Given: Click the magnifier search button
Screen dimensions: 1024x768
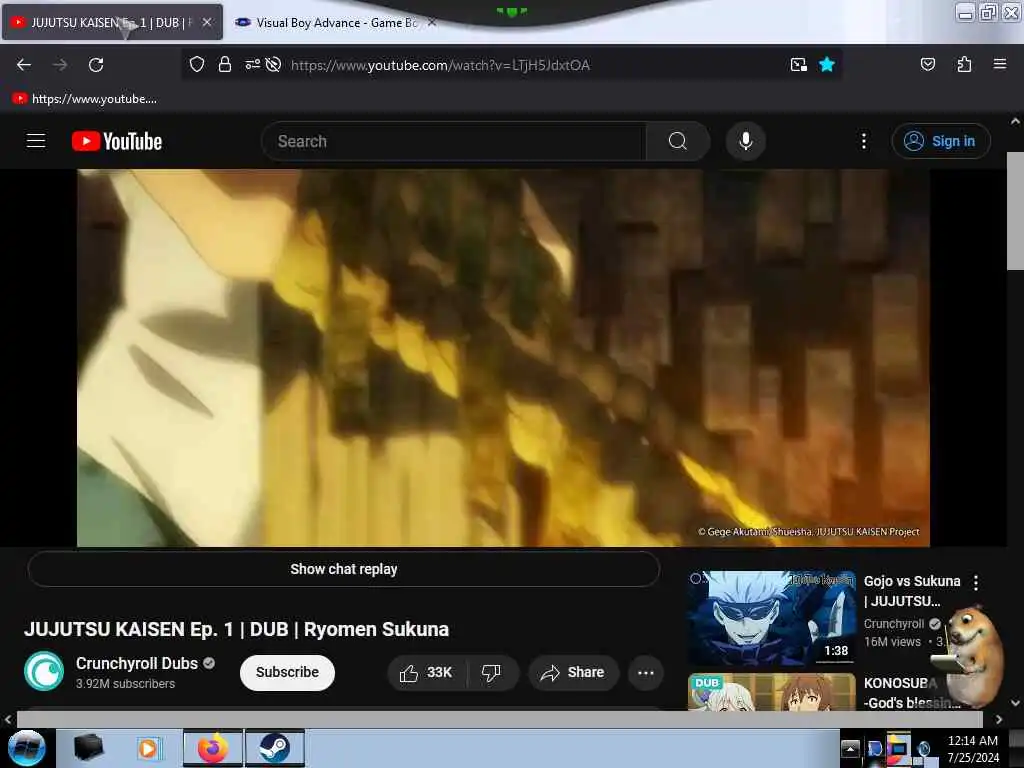Looking at the screenshot, I should tap(678, 141).
